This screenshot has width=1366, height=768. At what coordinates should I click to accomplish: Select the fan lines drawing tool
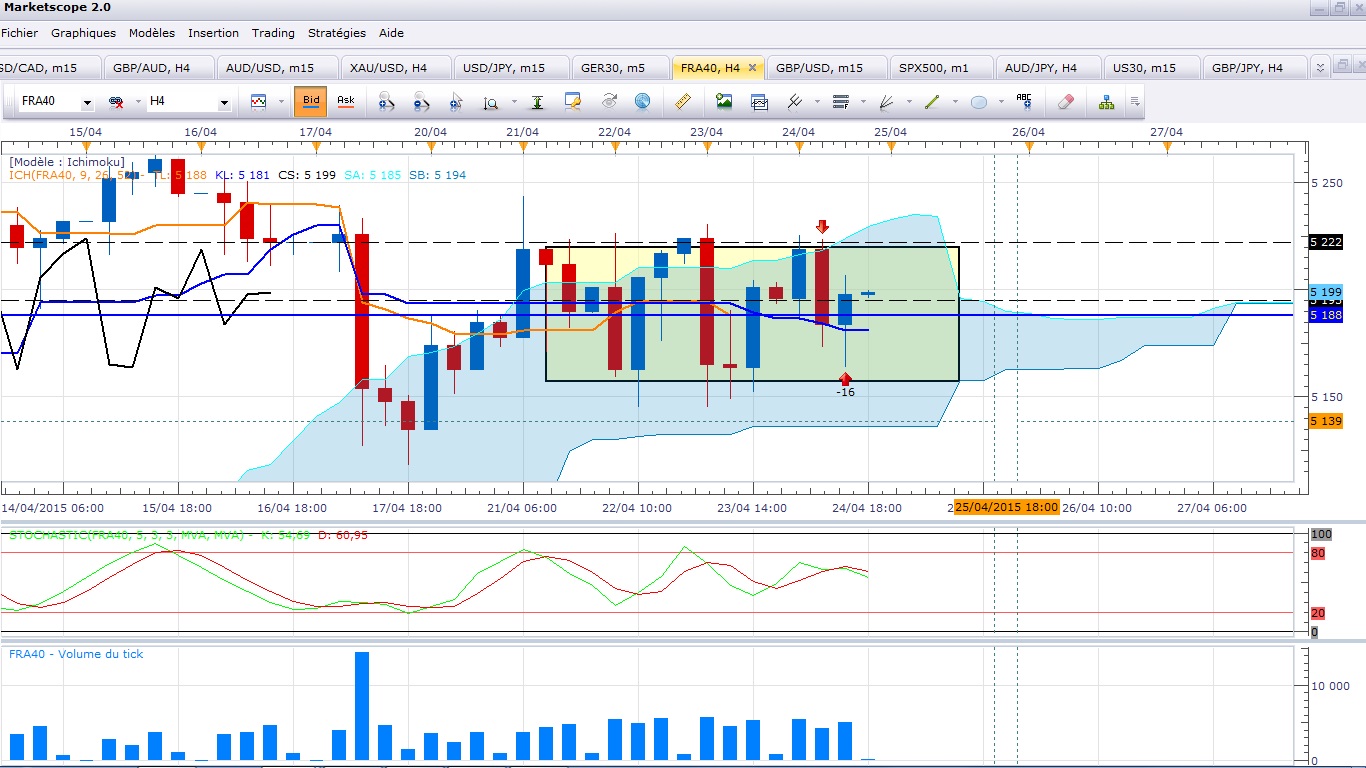pyautogui.click(x=886, y=102)
